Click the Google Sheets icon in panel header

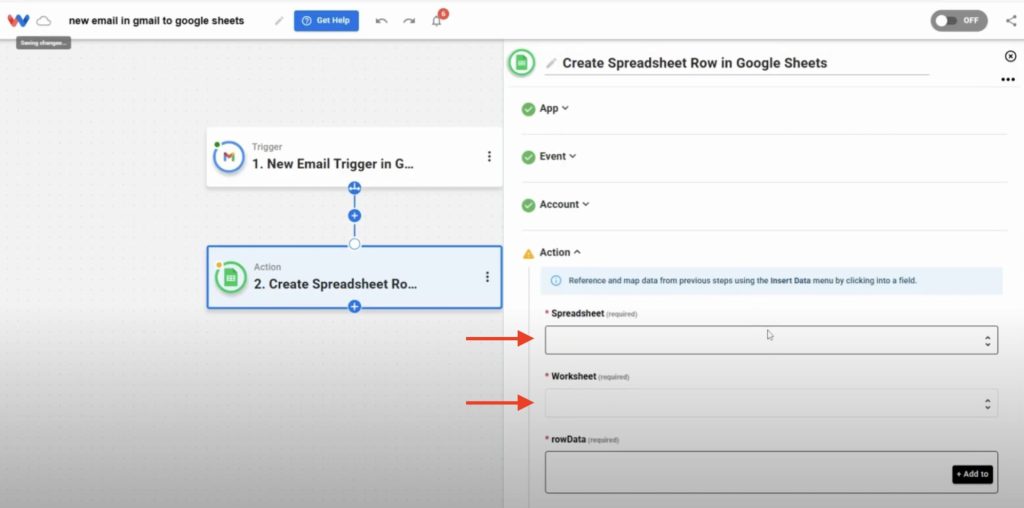pyautogui.click(x=521, y=63)
